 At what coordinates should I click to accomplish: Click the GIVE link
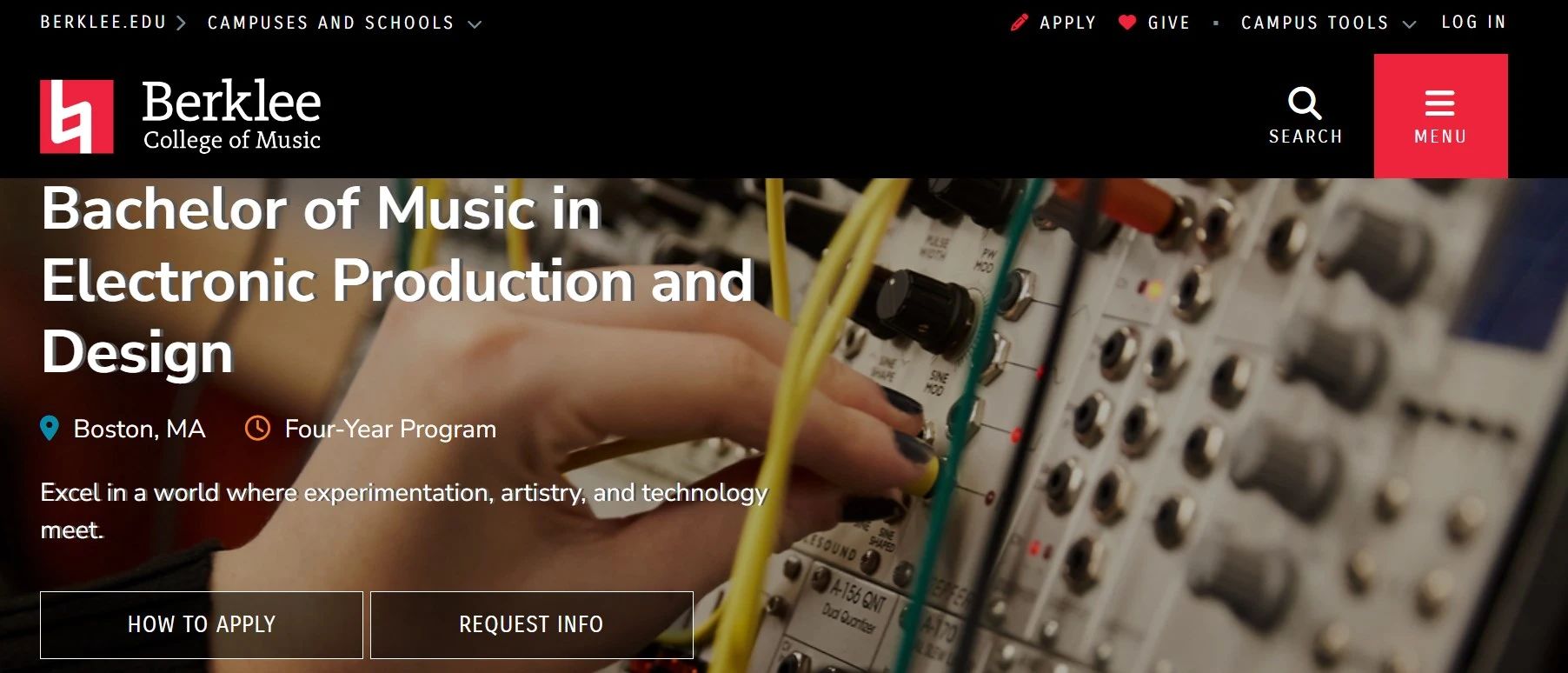[x=1169, y=23]
